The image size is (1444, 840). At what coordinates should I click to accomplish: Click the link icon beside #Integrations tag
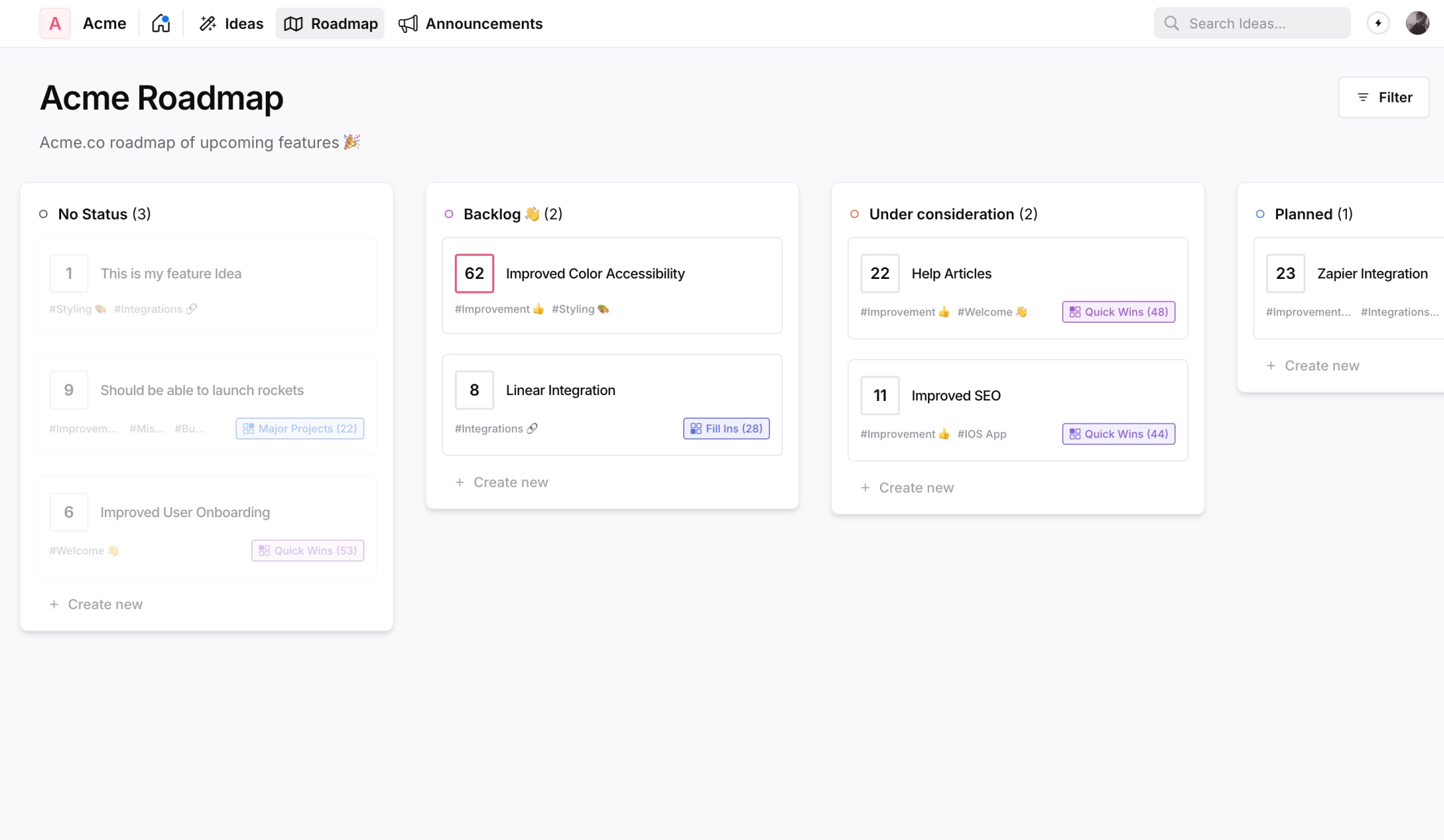pos(532,429)
